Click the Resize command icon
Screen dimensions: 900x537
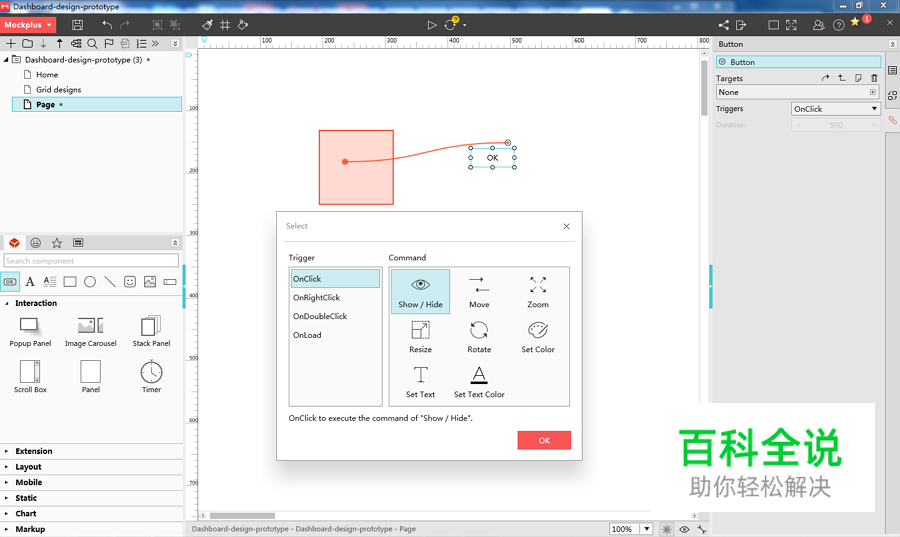click(420, 331)
